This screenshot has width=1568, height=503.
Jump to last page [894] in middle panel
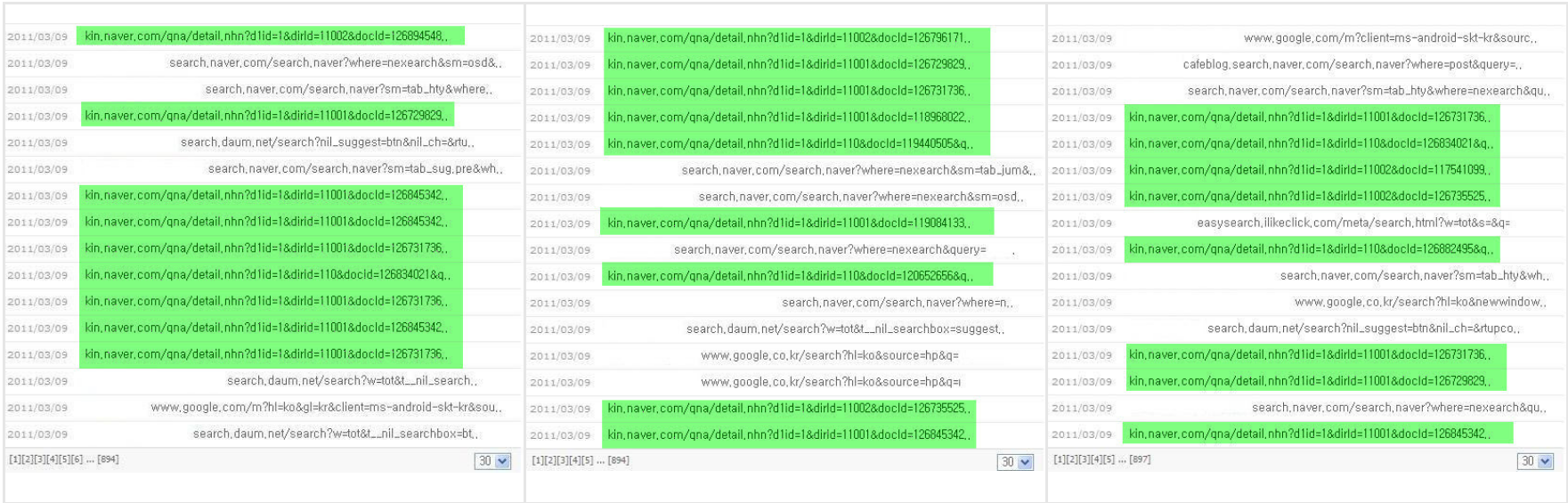619,460
